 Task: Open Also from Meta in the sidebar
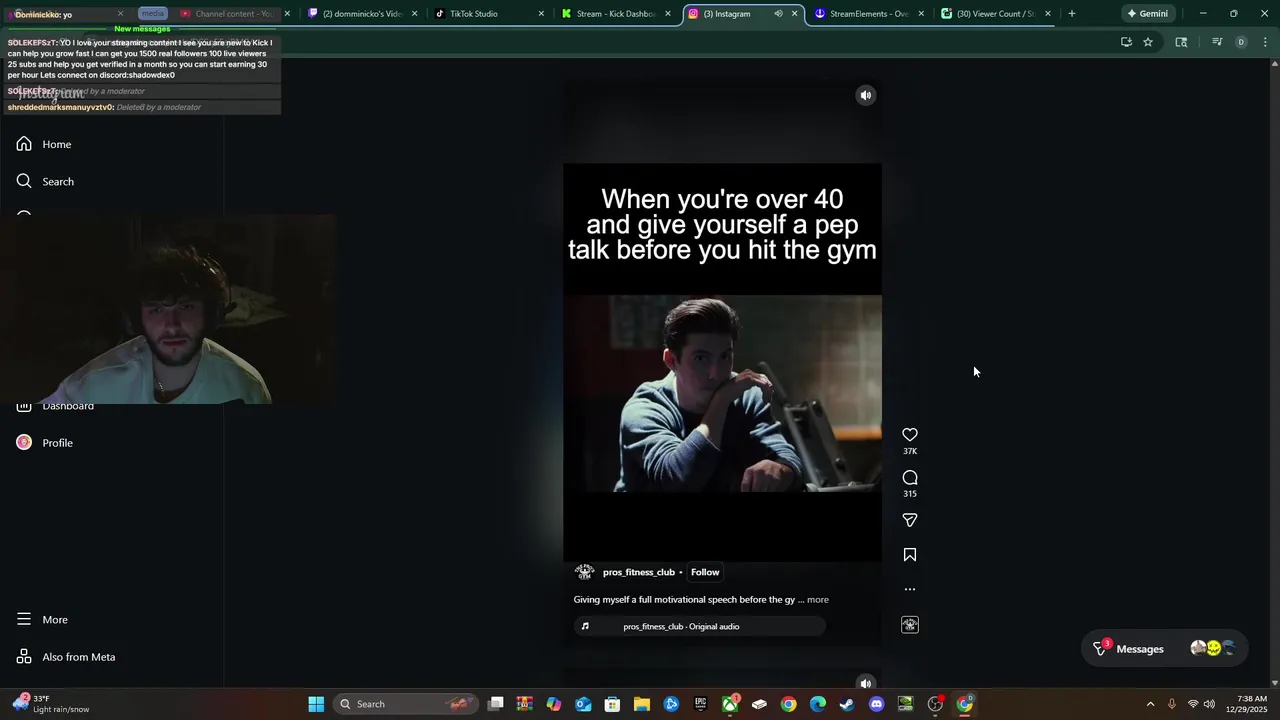point(66,656)
